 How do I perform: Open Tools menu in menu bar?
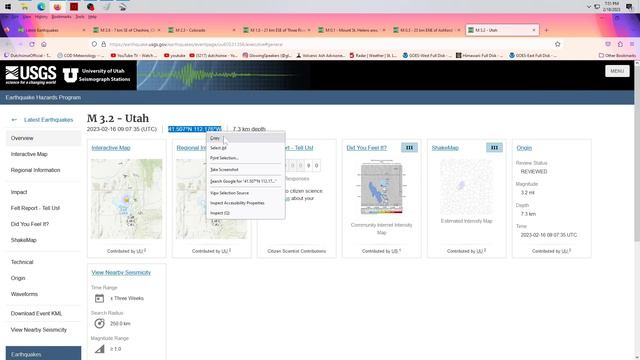pyautogui.click(x=80, y=17)
